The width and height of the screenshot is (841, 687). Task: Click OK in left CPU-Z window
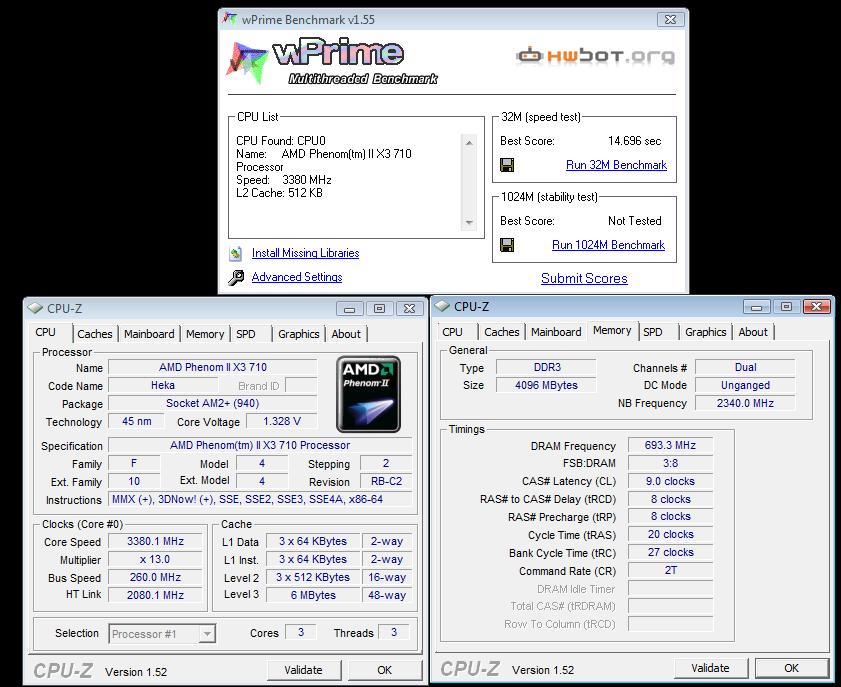[x=385, y=670]
